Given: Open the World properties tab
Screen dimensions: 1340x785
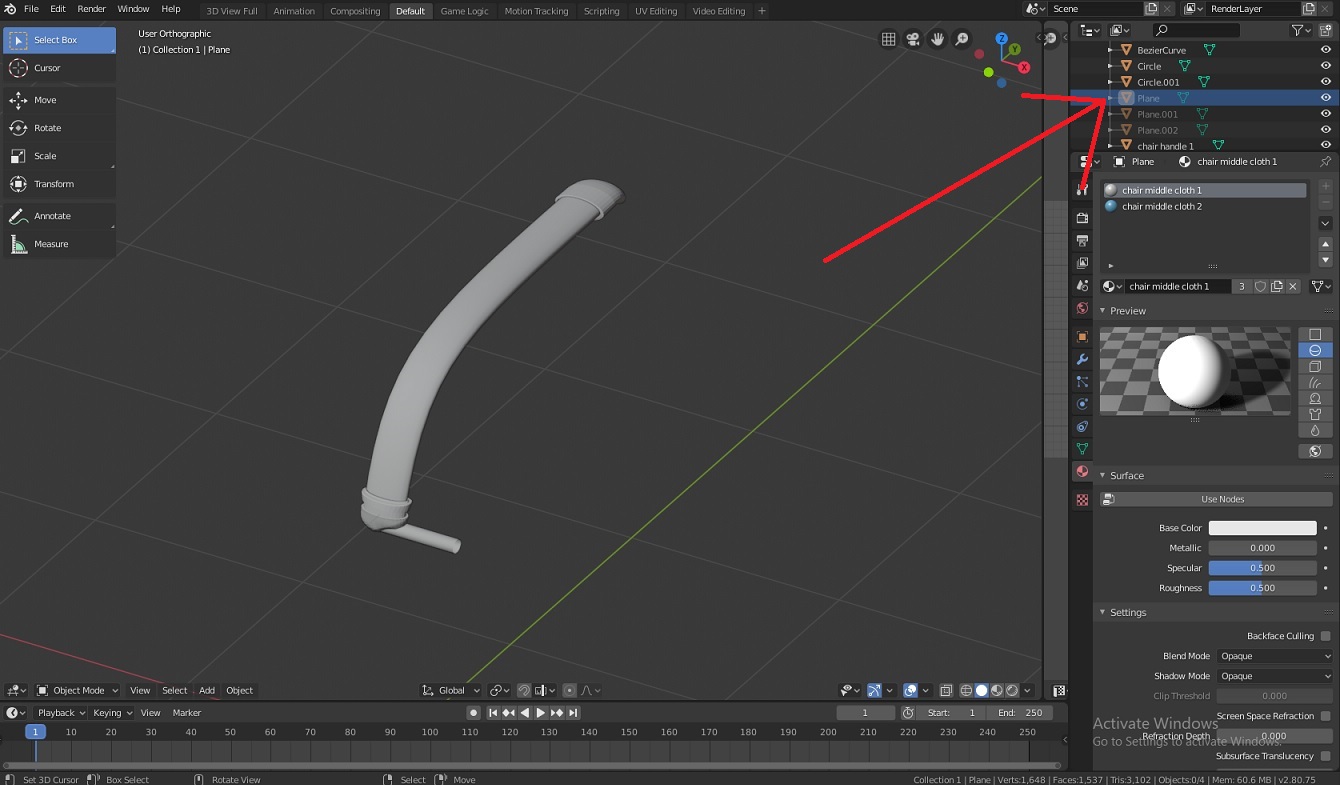Looking at the screenshot, I should pos(1082,308).
